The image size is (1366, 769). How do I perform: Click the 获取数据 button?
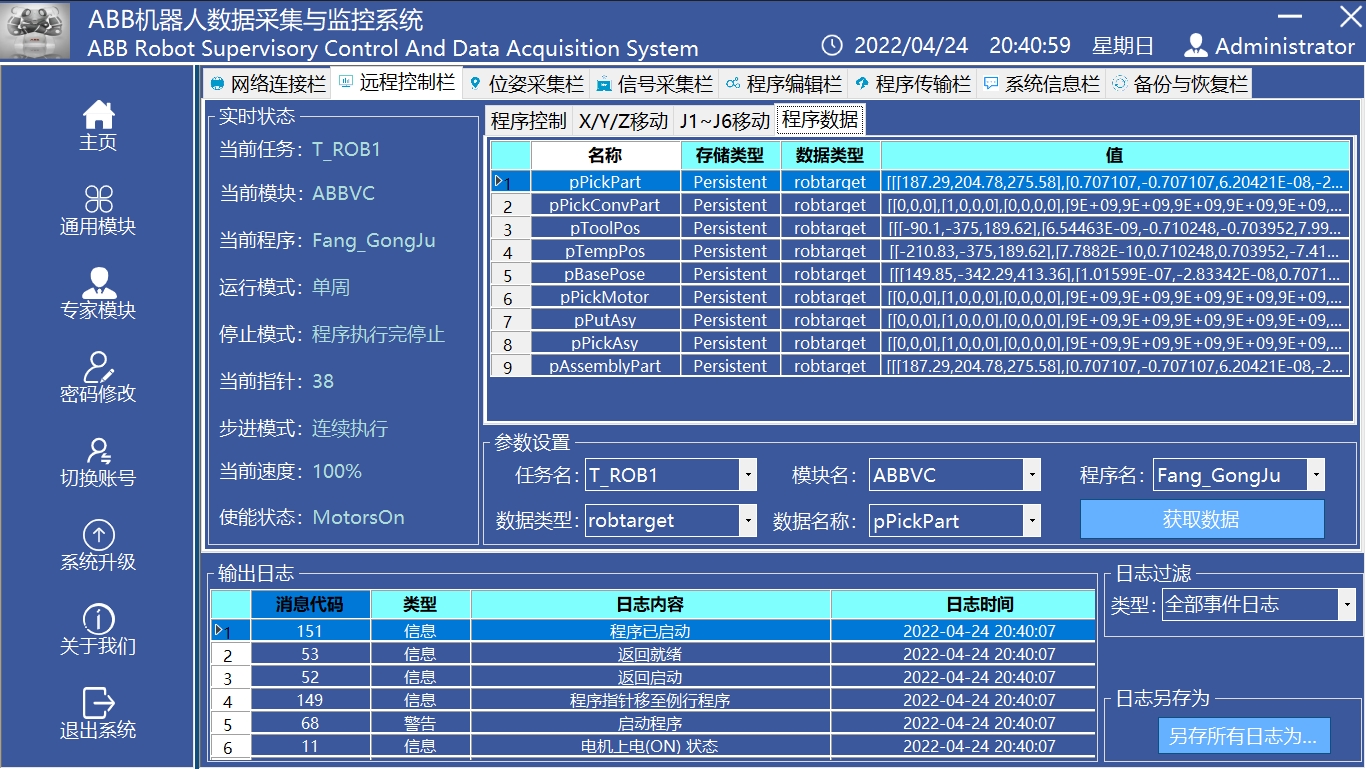tap(1202, 519)
